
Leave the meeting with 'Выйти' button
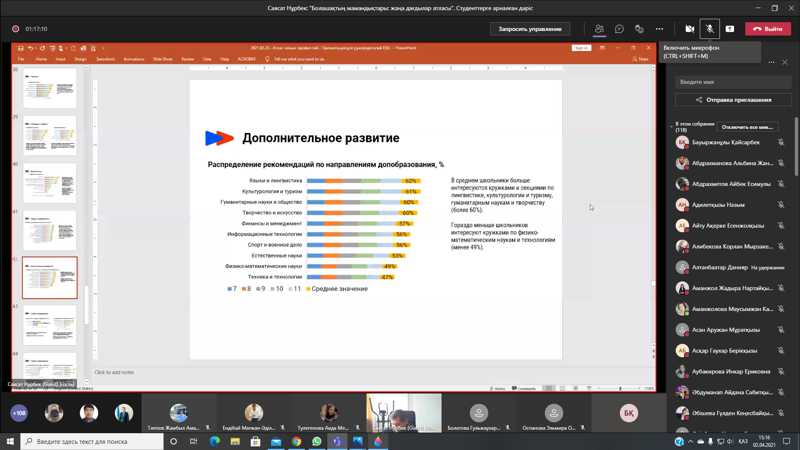tap(767, 29)
